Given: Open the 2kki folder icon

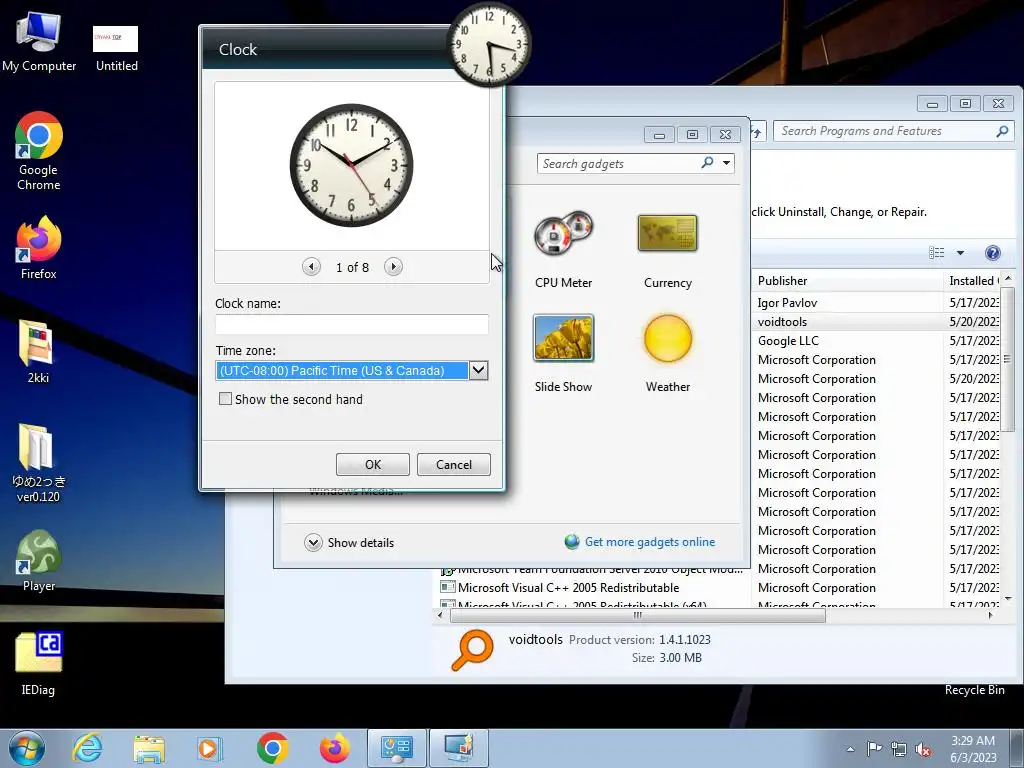Looking at the screenshot, I should [38, 351].
